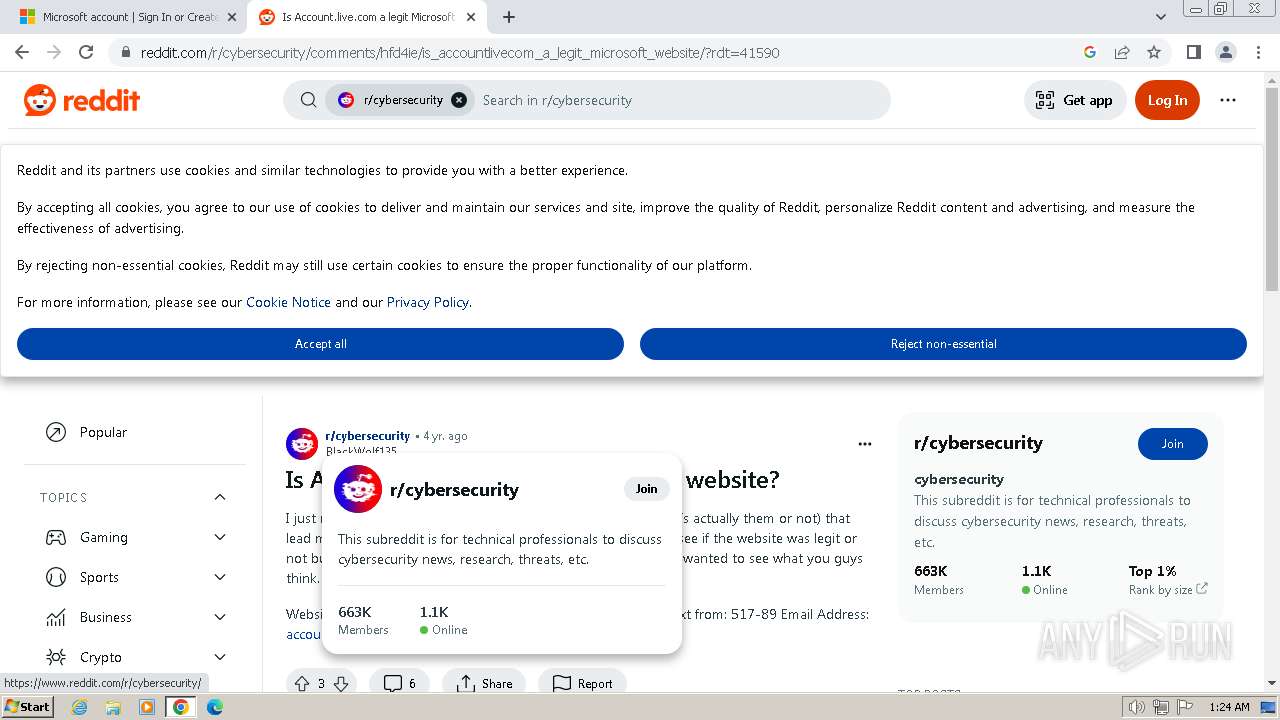
Task: Click the address bar URL
Action: [x=460, y=52]
